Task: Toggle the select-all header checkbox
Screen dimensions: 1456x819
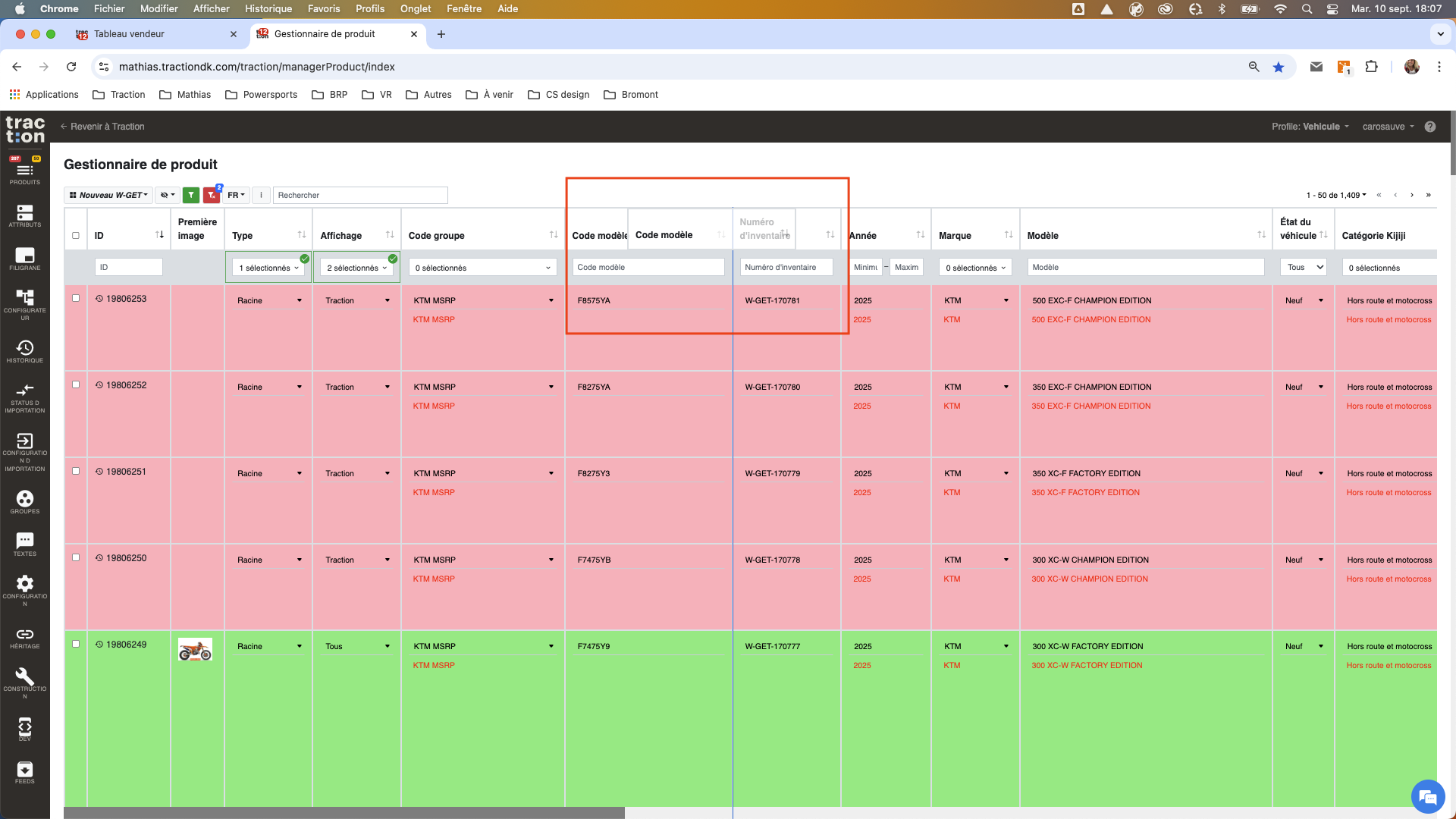Action: point(76,235)
